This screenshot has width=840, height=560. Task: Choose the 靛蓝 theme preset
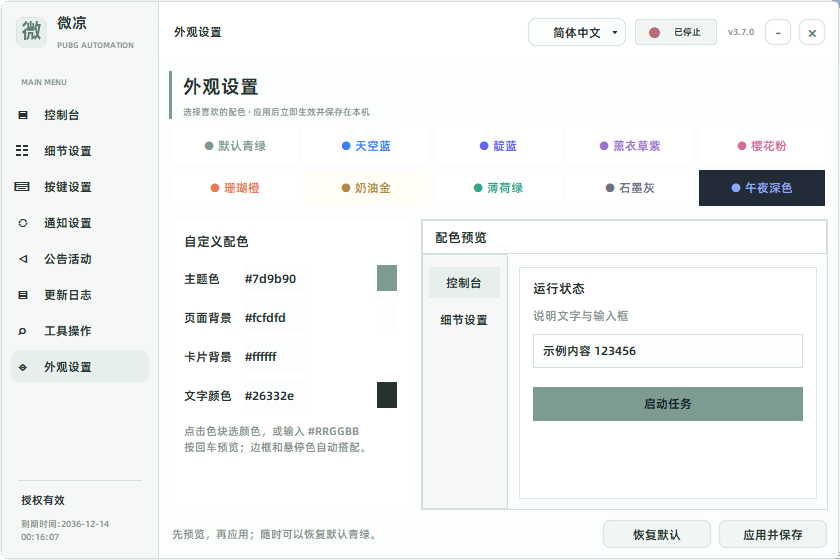498,146
